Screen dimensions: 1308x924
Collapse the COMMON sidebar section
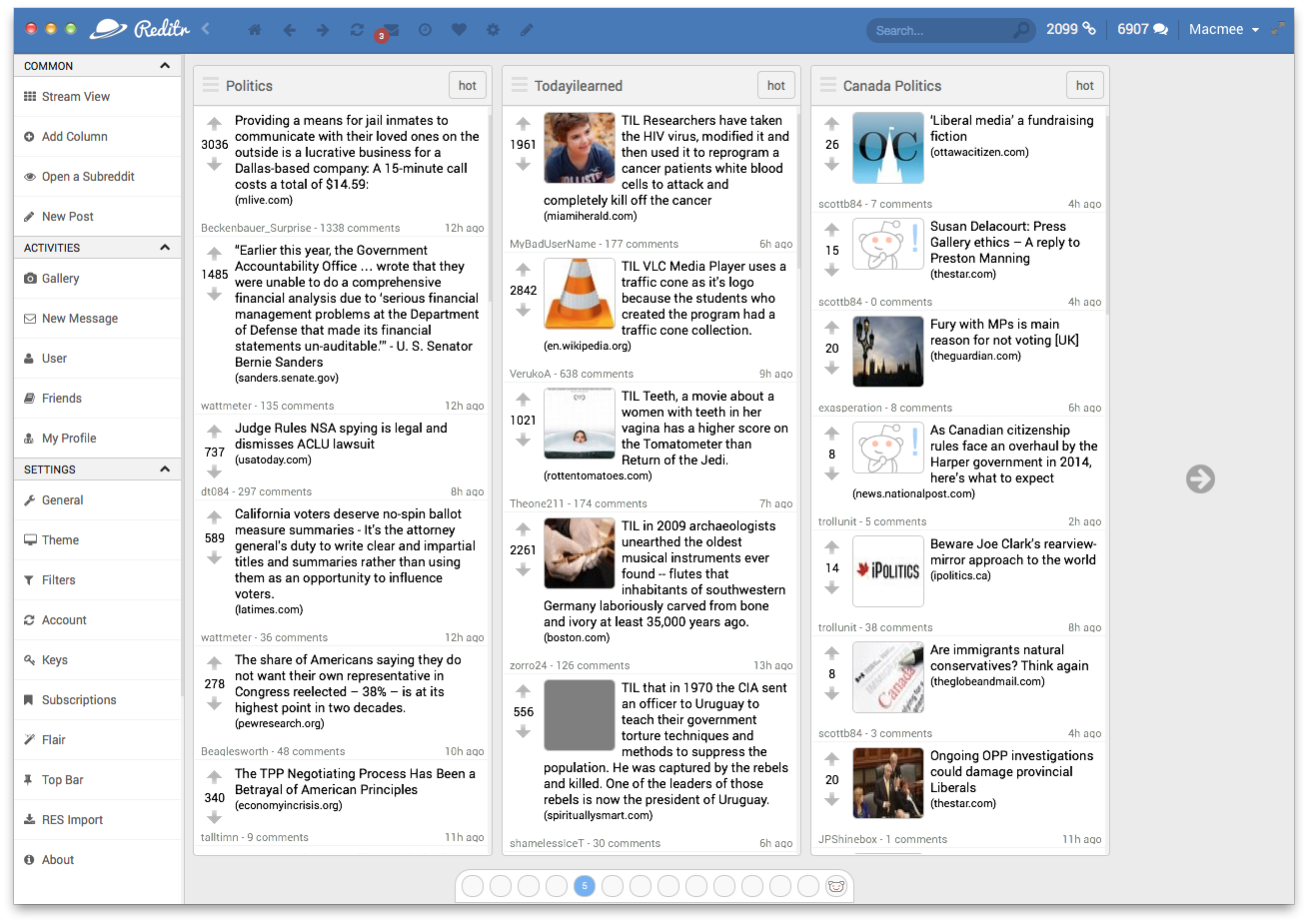point(165,66)
